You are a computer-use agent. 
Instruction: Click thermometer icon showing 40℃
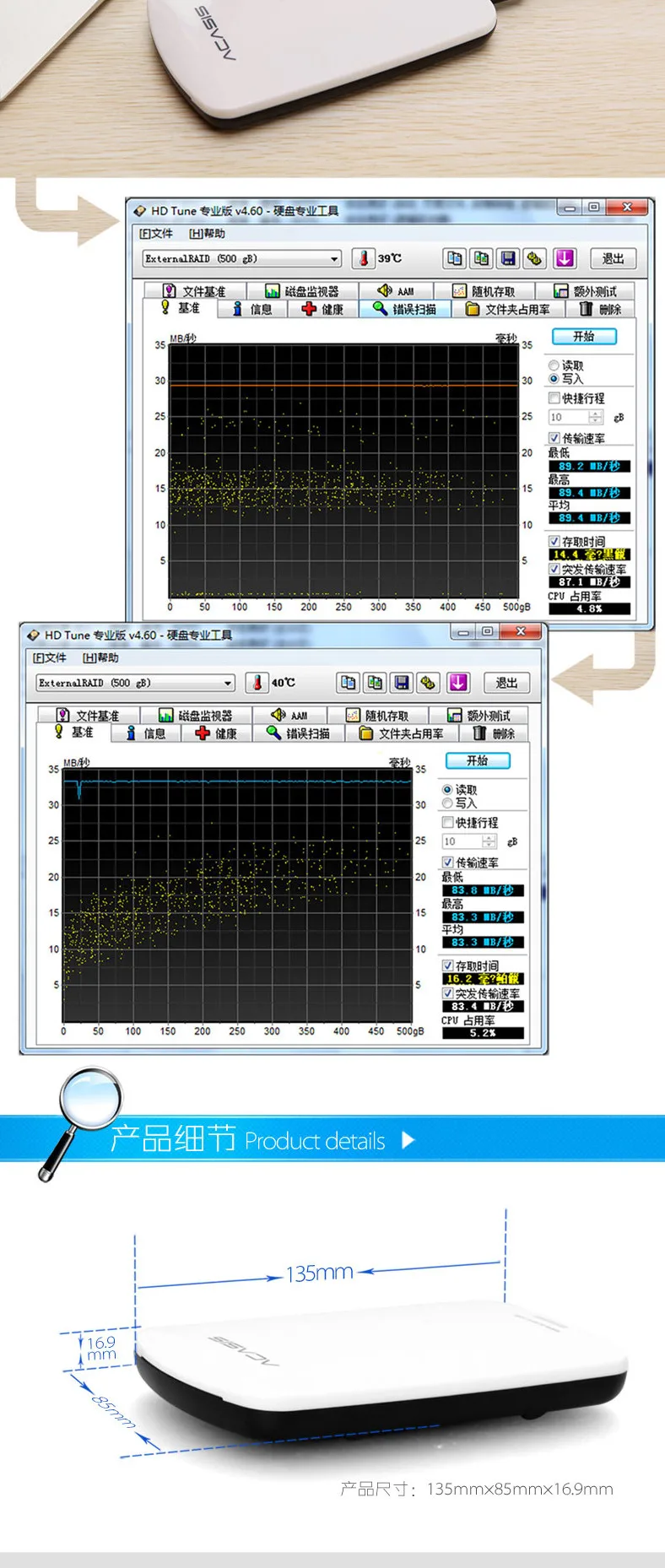pos(257,683)
